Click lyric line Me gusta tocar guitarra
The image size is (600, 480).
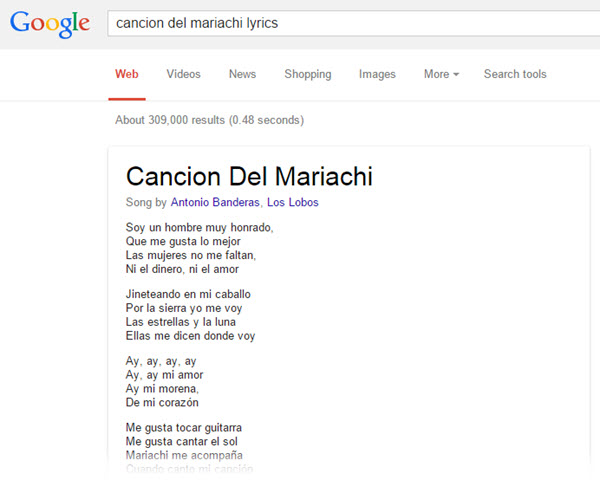184,428
